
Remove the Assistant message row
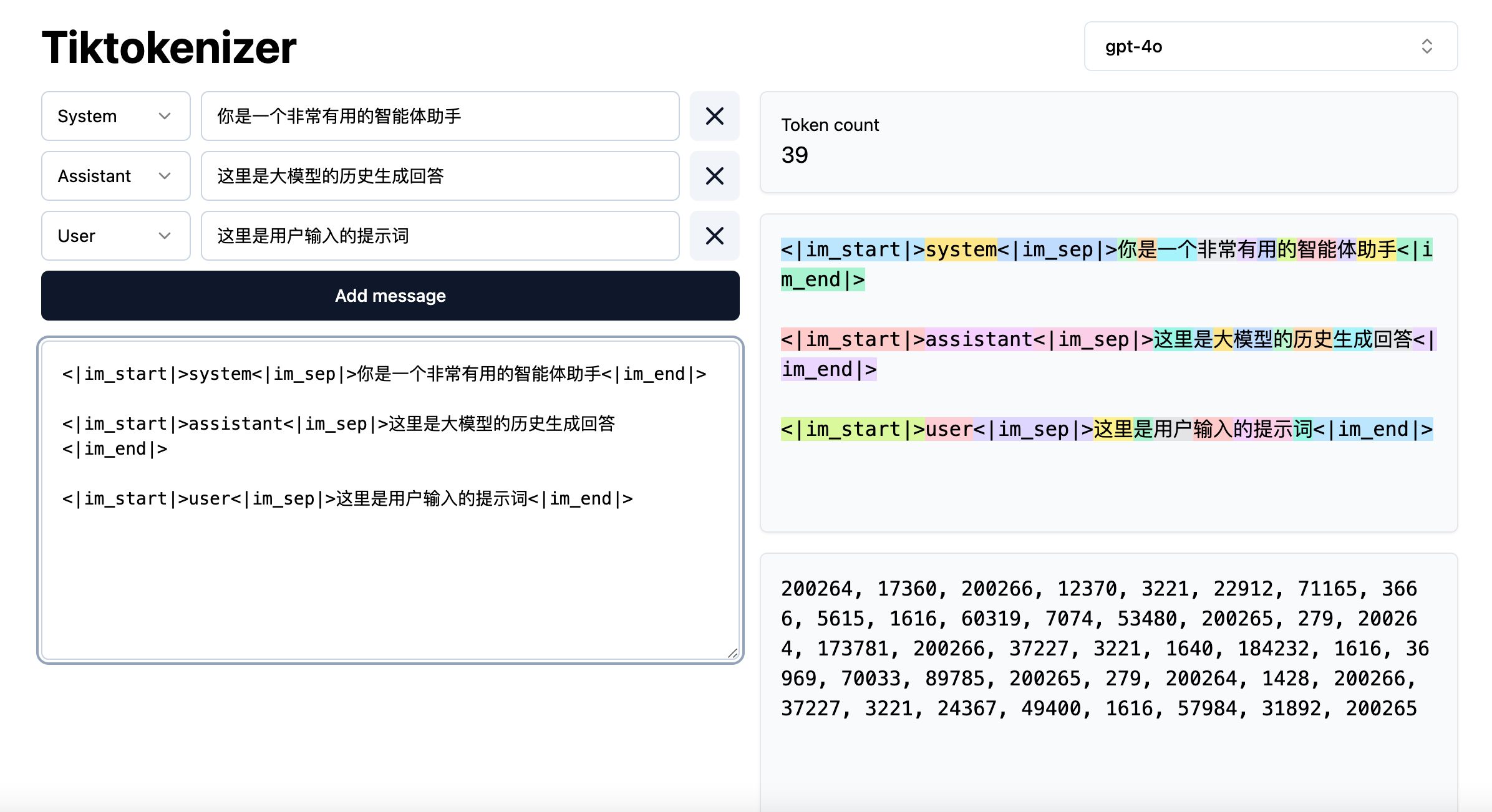click(715, 176)
